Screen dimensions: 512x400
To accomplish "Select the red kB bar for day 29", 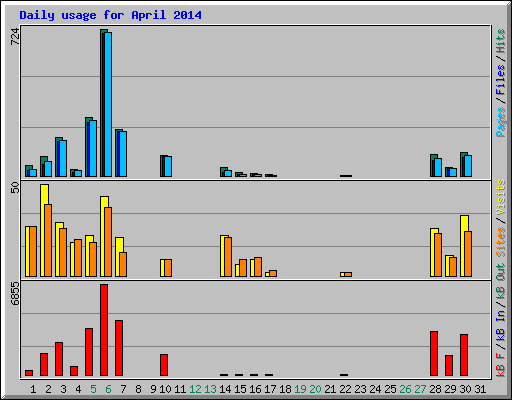I will click(x=449, y=366).
